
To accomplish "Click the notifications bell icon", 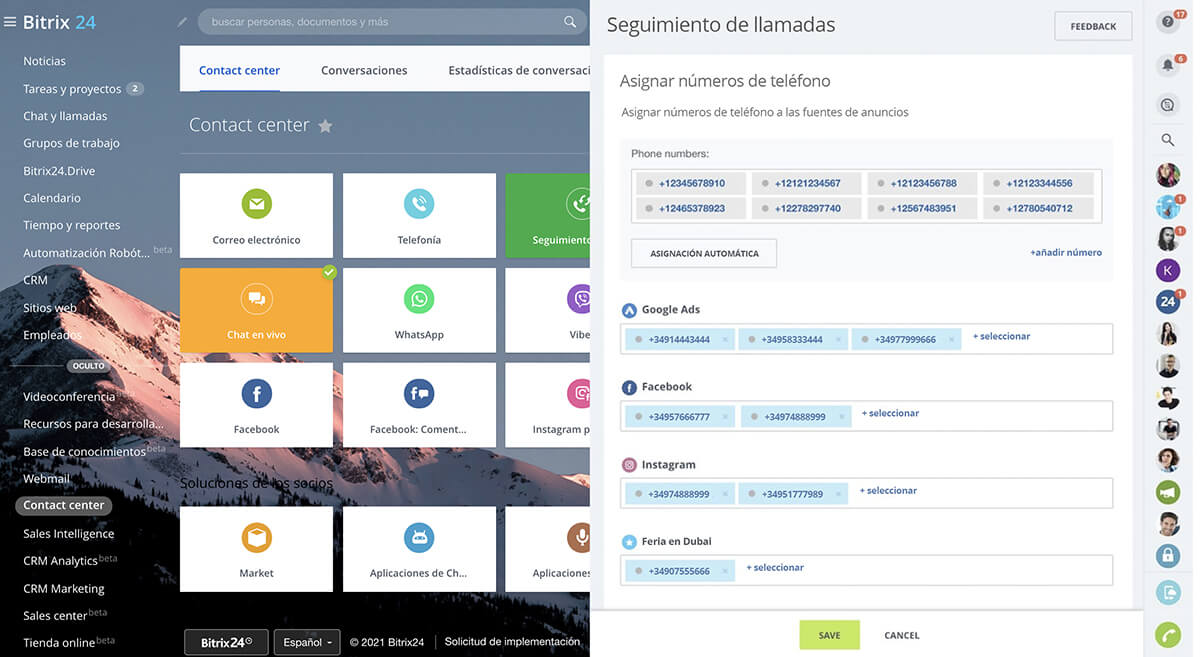I will (1167, 66).
